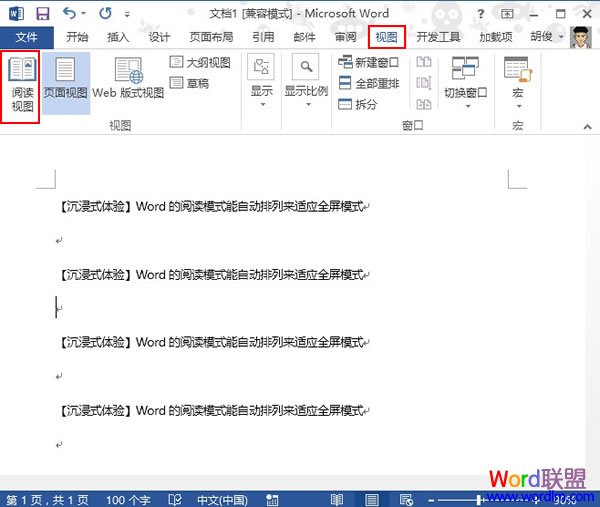This screenshot has width=600, height=507.
Task: Switch to Read Mode view (阅读视图)
Action: pyautogui.click(x=21, y=86)
